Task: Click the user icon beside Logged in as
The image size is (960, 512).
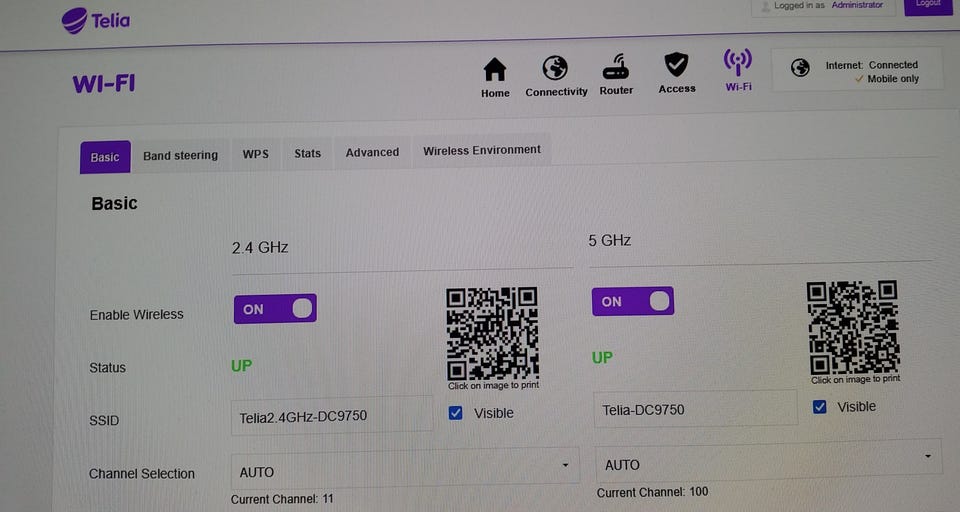Action: point(766,6)
